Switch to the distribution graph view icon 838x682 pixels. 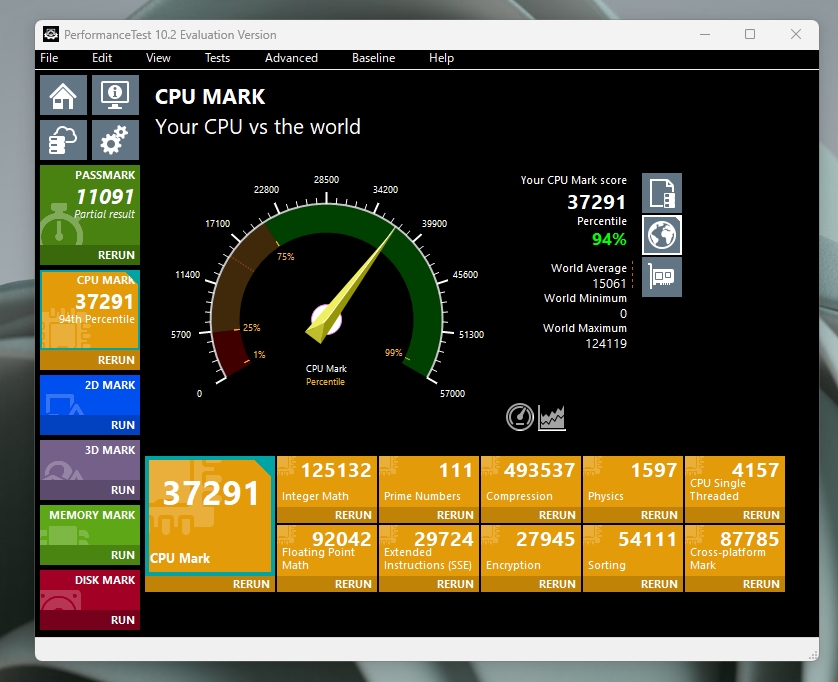(x=552, y=417)
